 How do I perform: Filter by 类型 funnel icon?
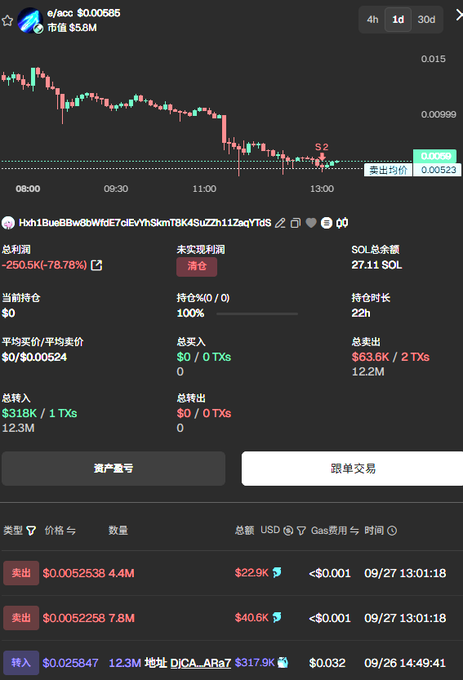[31, 530]
